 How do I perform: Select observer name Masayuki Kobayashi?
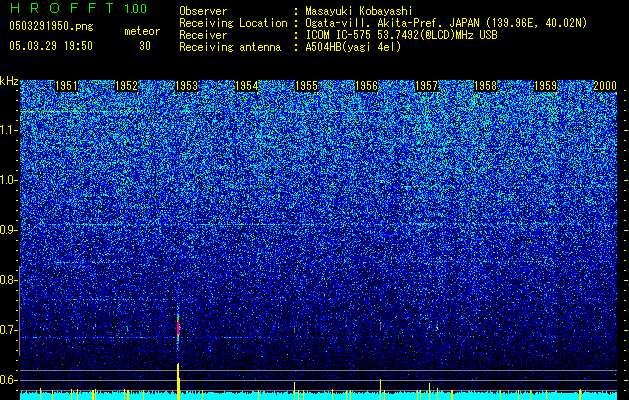359,11
